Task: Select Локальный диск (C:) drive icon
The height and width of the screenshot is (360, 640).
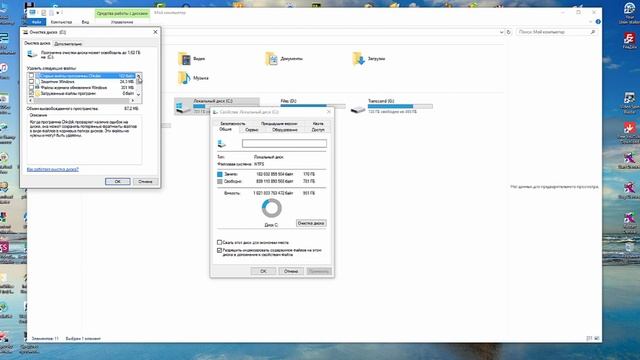Action: point(183,108)
